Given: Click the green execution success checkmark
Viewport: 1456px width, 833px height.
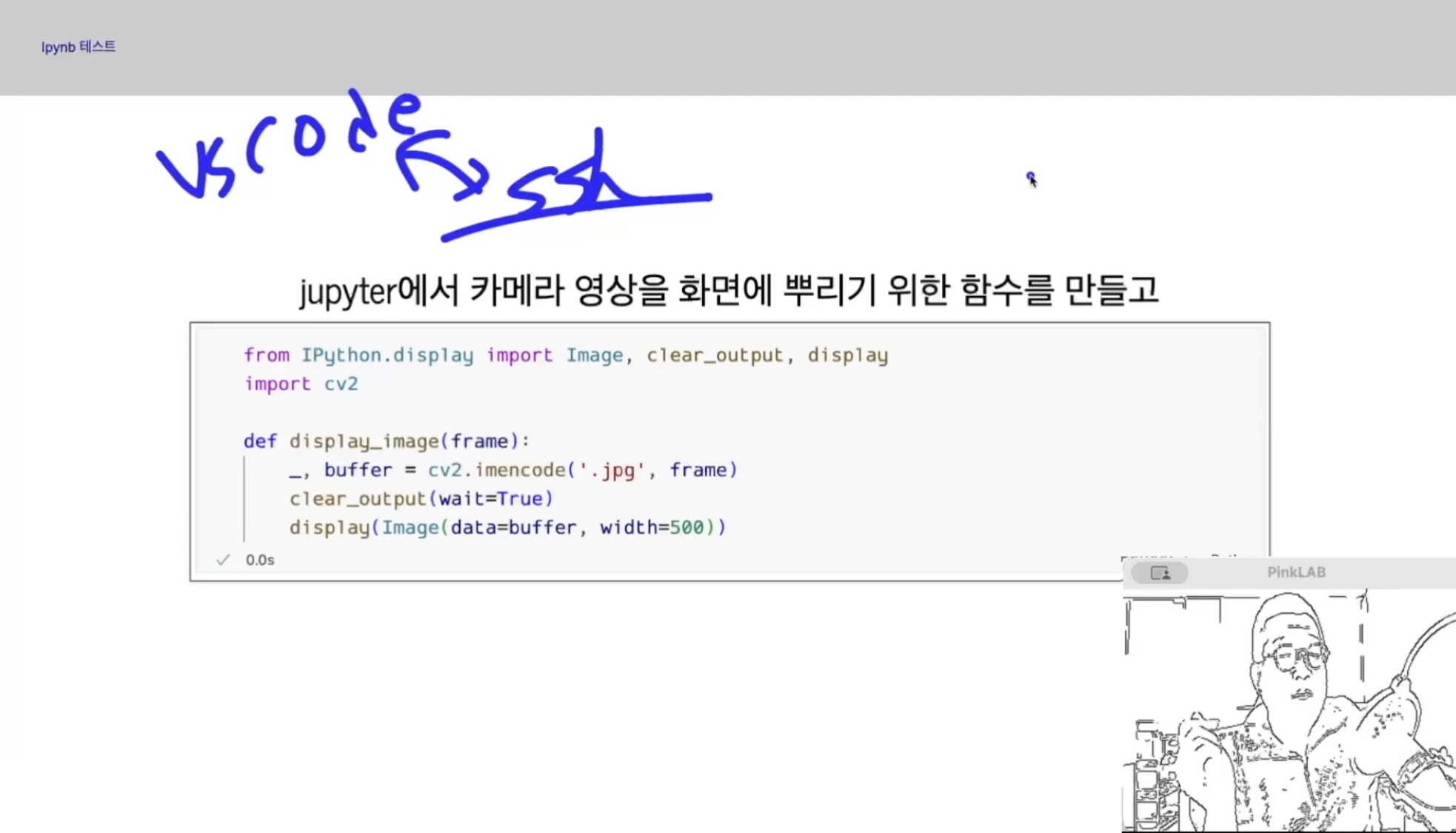Looking at the screenshot, I should (223, 560).
